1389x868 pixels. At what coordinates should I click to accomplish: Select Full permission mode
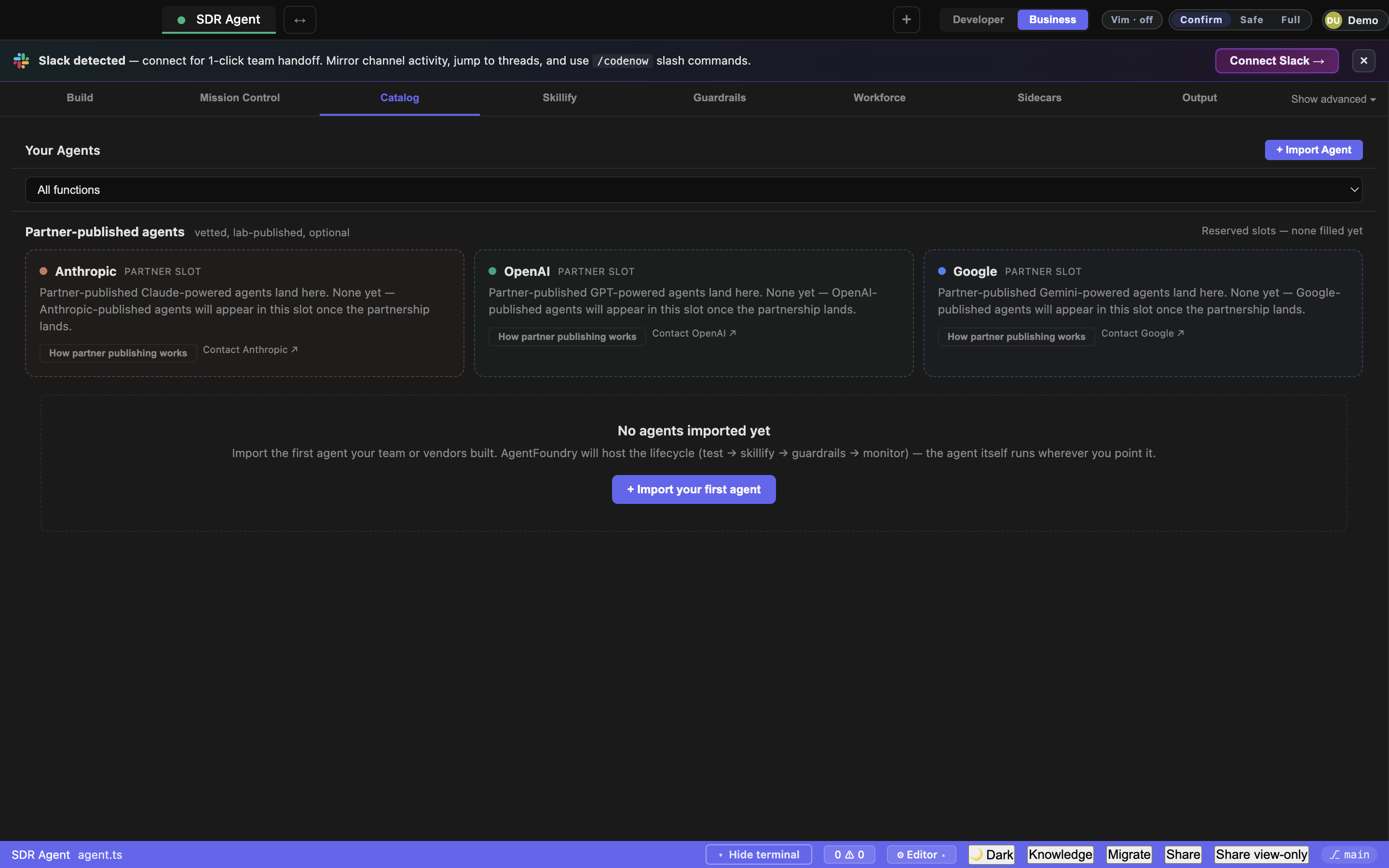point(1290,19)
